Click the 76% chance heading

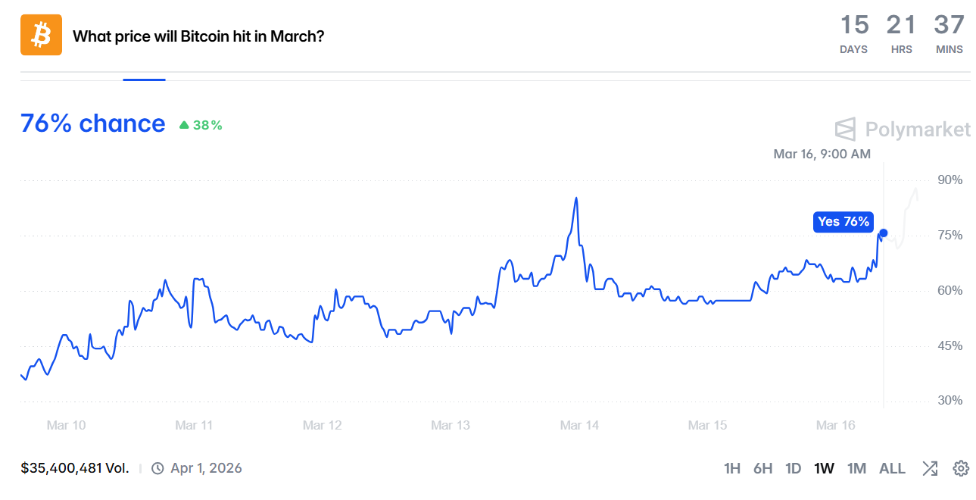(93, 123)
